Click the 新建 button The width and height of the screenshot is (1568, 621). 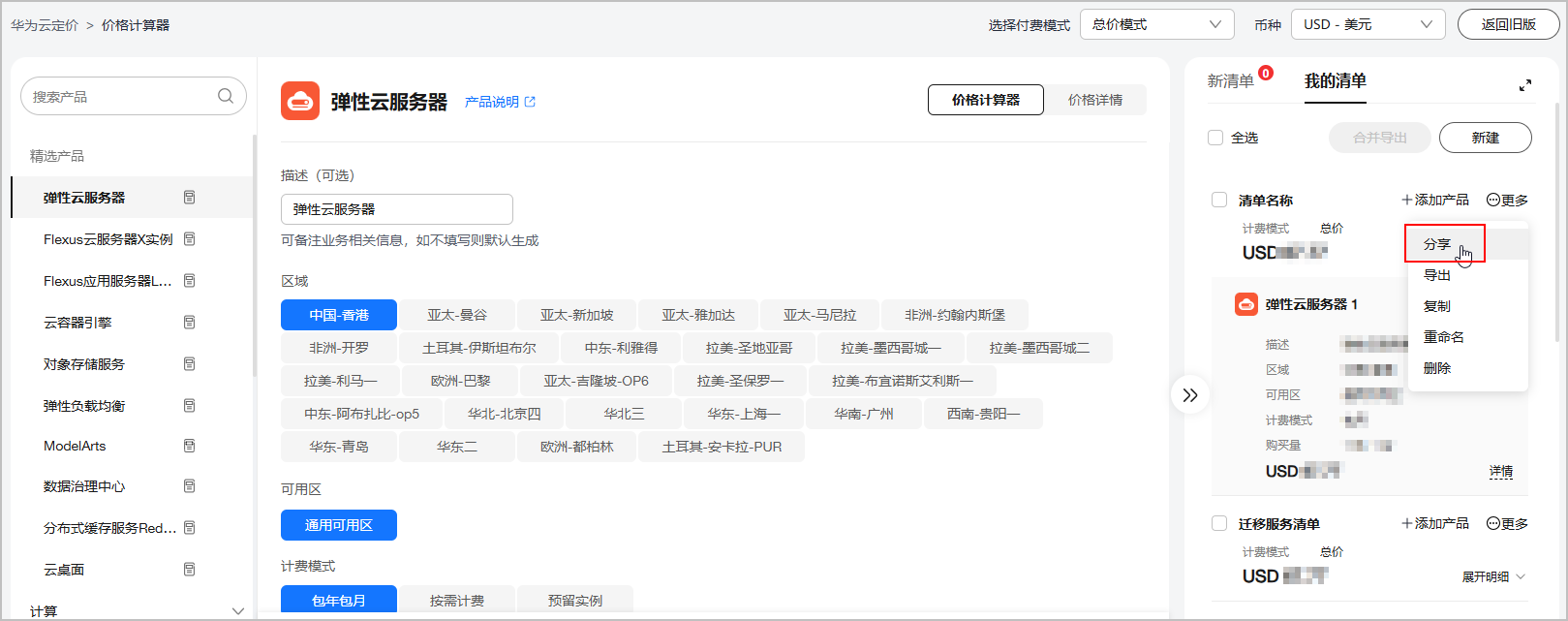(1485, 138)
